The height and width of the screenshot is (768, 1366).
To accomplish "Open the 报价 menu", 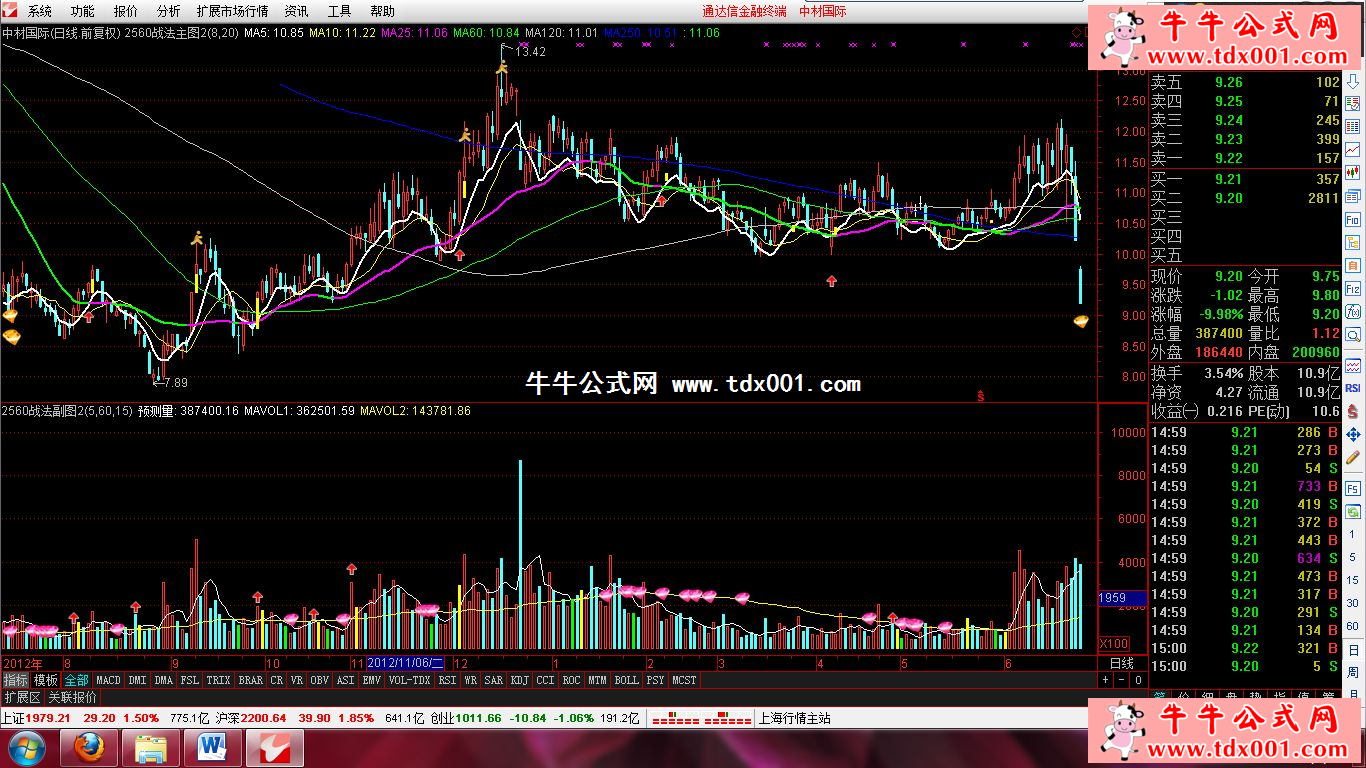I will [126, 11].
